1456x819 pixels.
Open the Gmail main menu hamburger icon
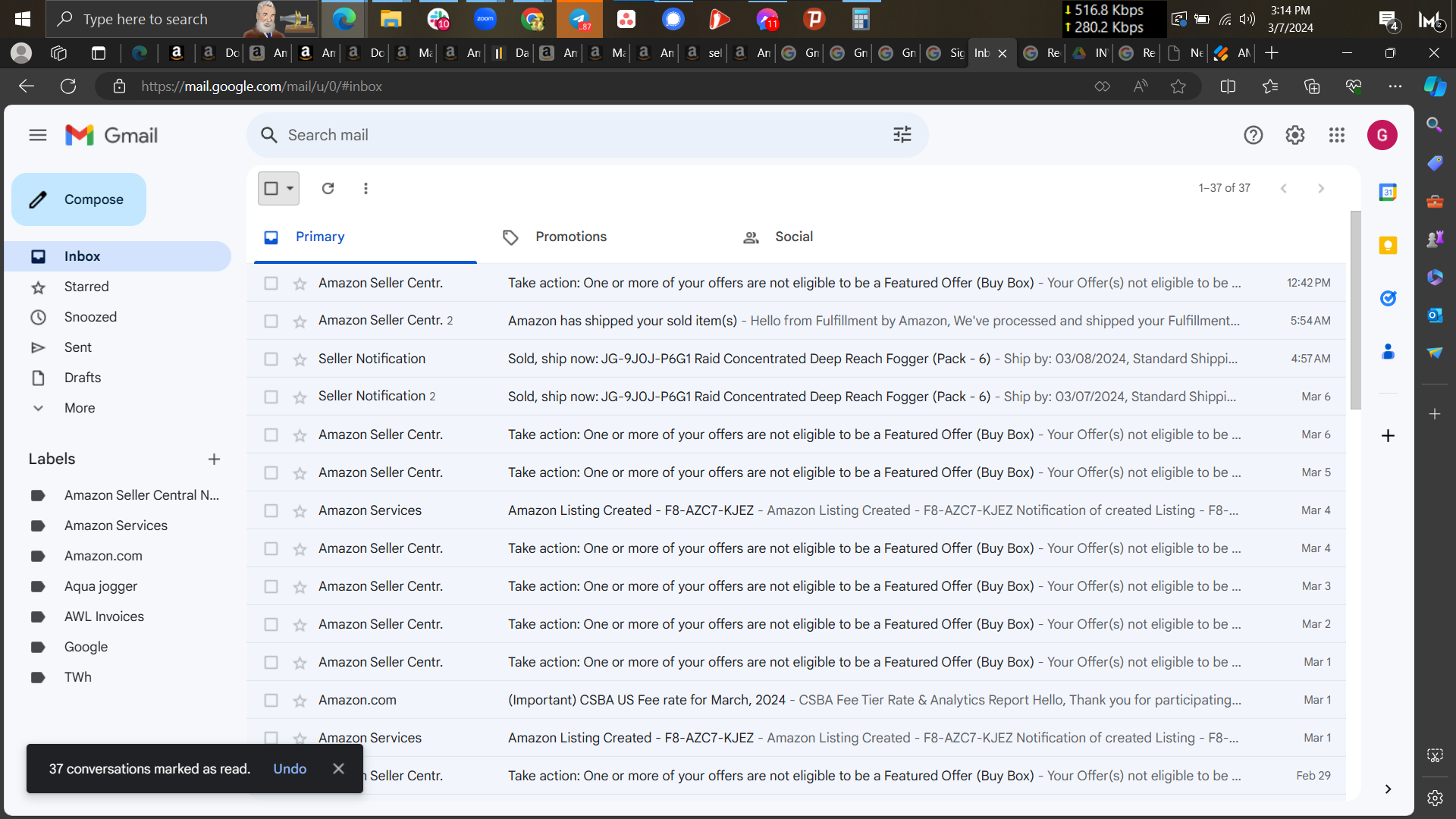click(38, 135)
